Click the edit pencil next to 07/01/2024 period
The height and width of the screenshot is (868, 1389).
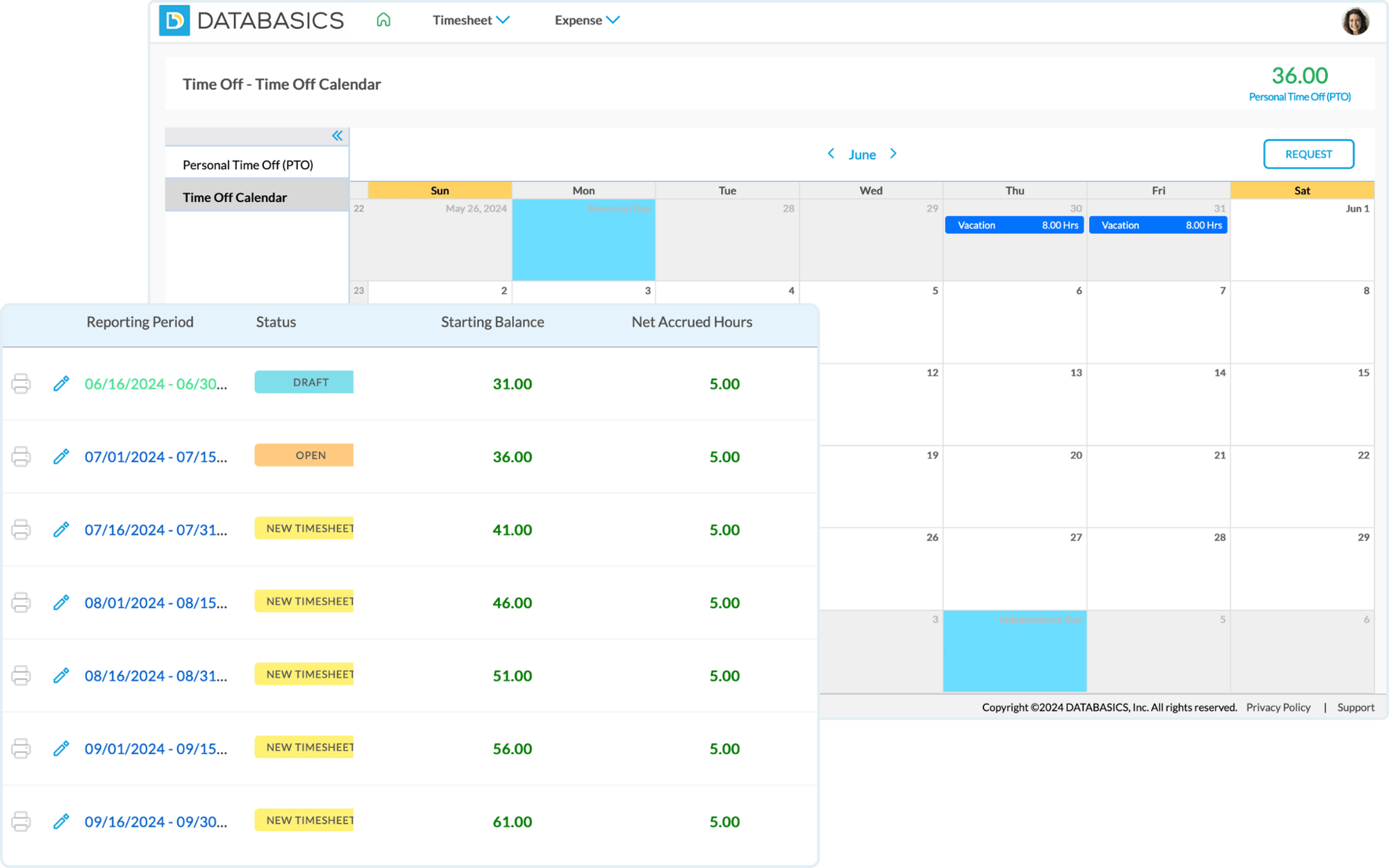coord(62,456)
